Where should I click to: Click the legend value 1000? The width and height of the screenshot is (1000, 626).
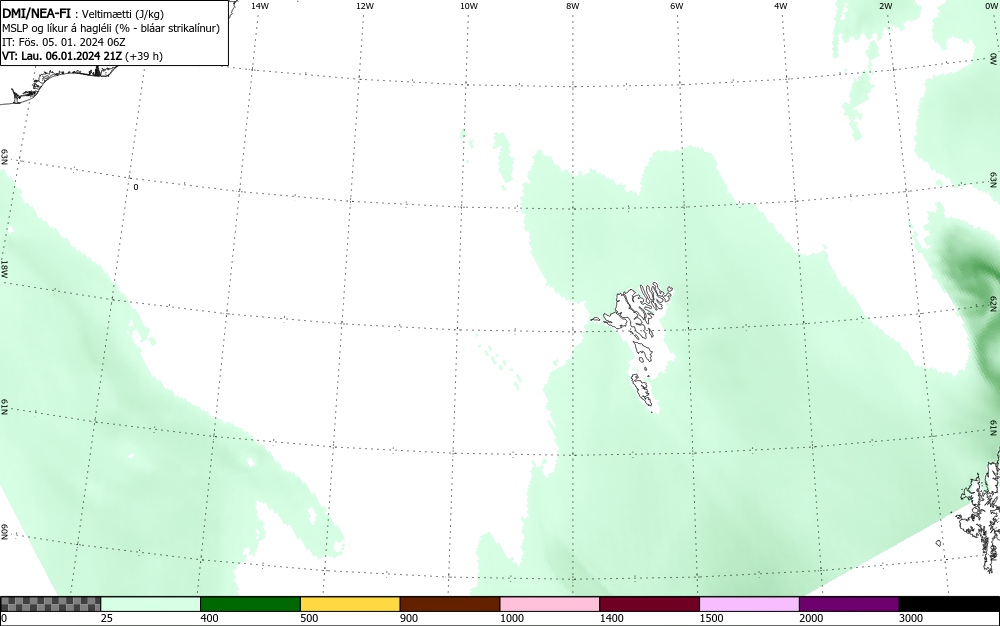pos(512,618)
